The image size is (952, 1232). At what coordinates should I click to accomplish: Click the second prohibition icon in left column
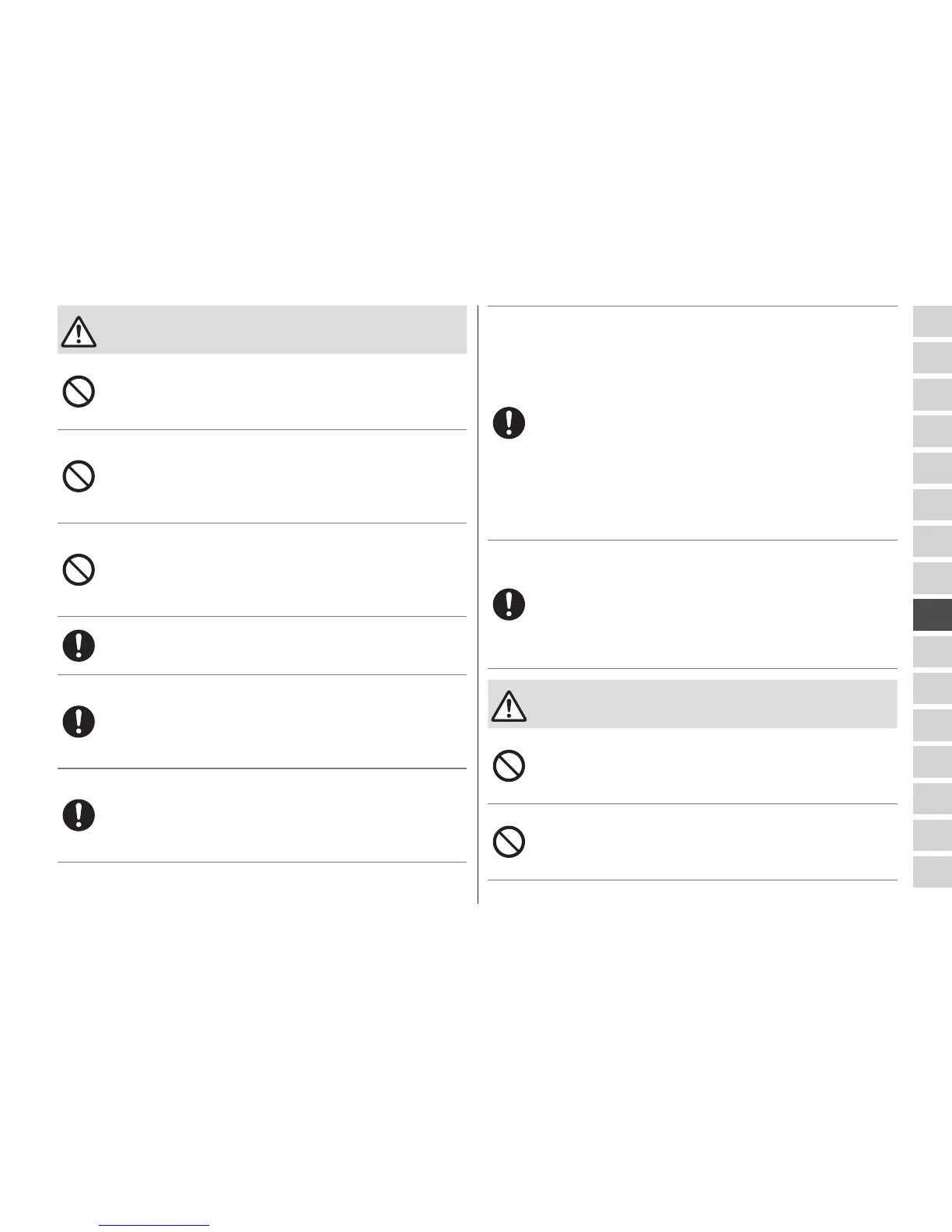tap(79, 476)
